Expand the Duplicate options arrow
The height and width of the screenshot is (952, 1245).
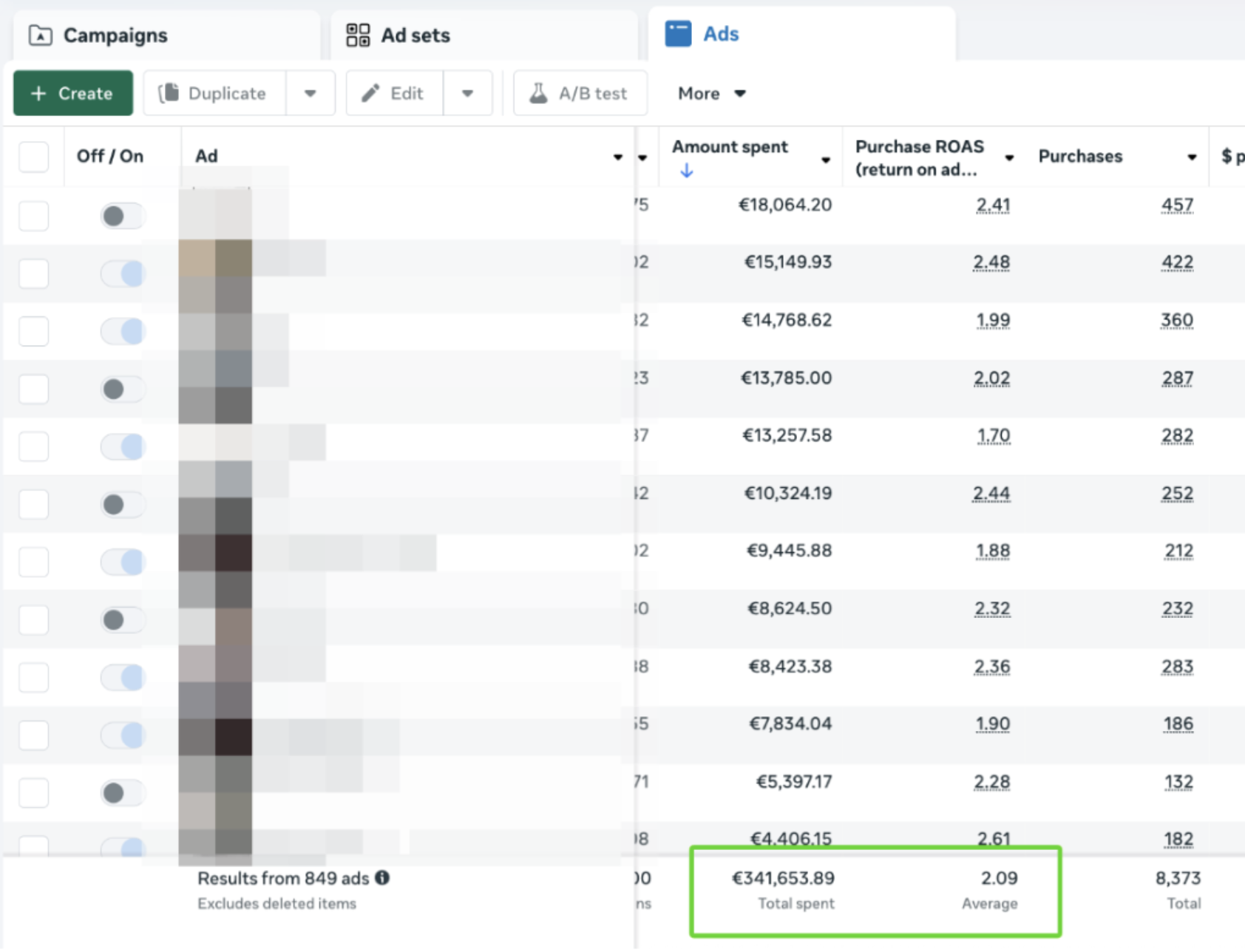click(x=311, y=93)
